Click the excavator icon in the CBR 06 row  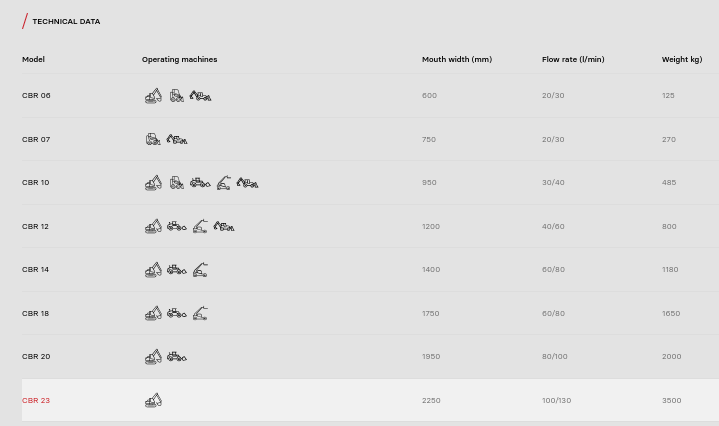(153, 96)
